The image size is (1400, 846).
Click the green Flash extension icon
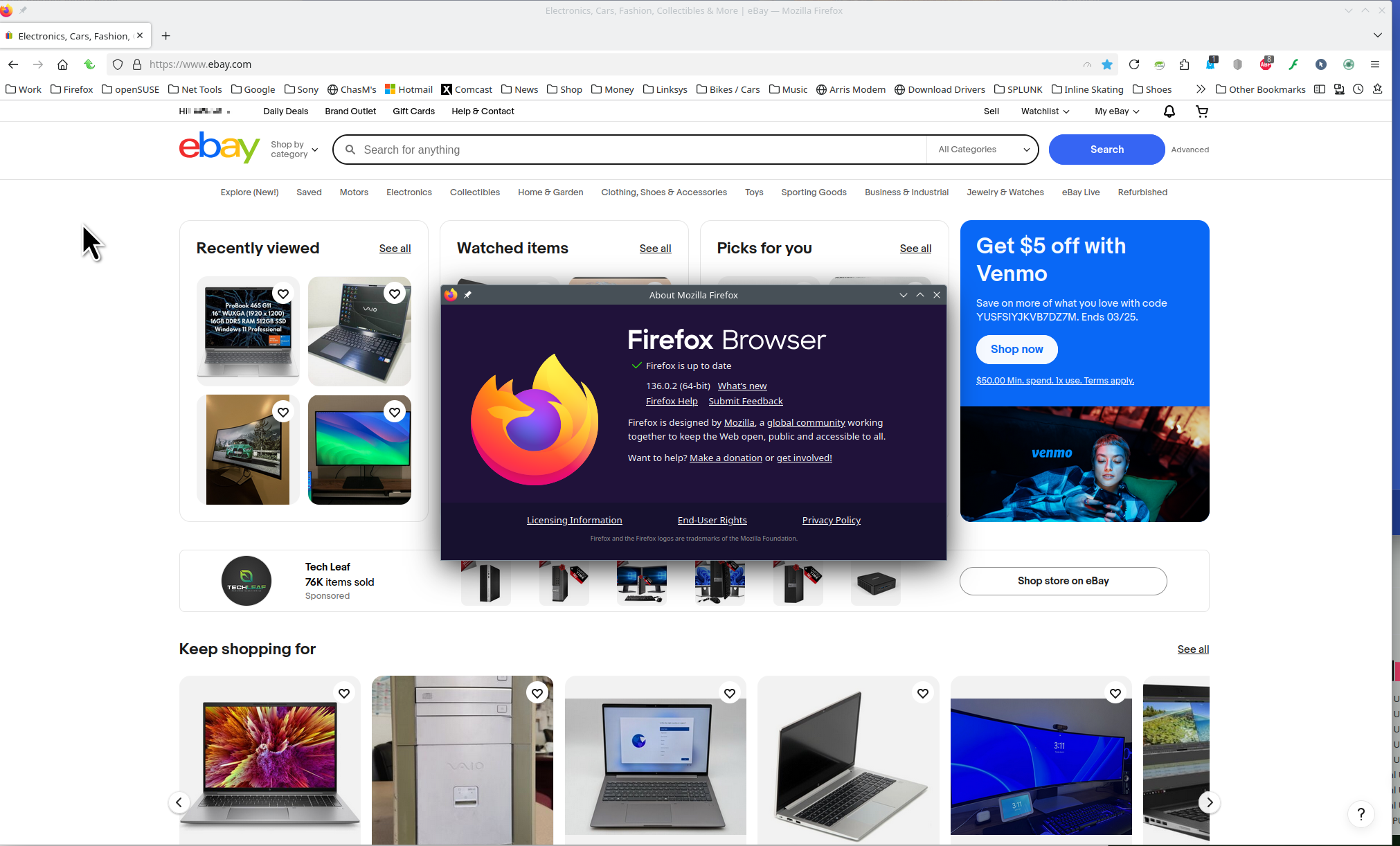pos(1293,64)
